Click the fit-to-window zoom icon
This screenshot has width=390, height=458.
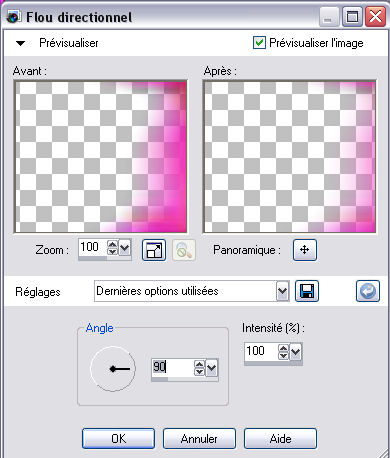pyautogui.click(x=154, y=250)
